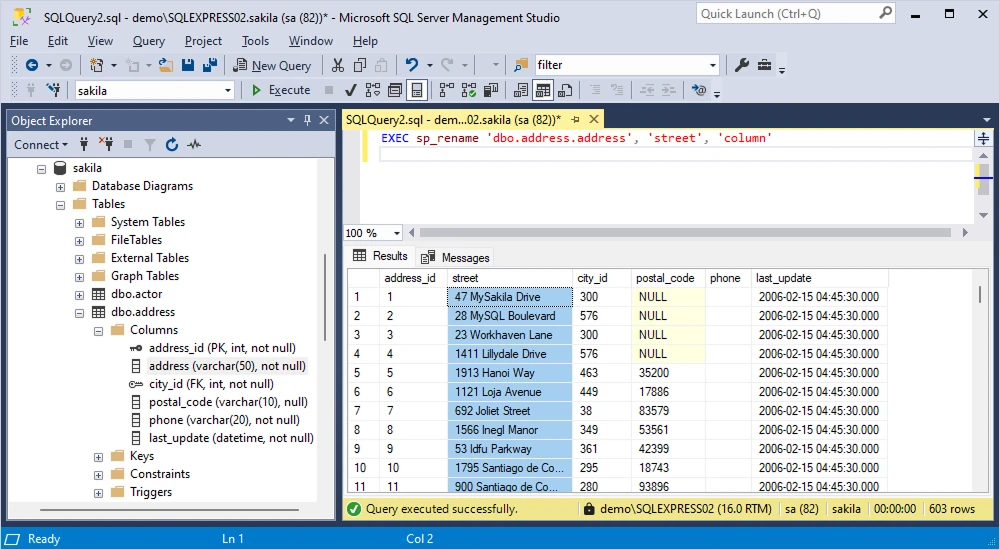Select Results to File output mode
The image size is (1000, 550).
coord(565,91)
